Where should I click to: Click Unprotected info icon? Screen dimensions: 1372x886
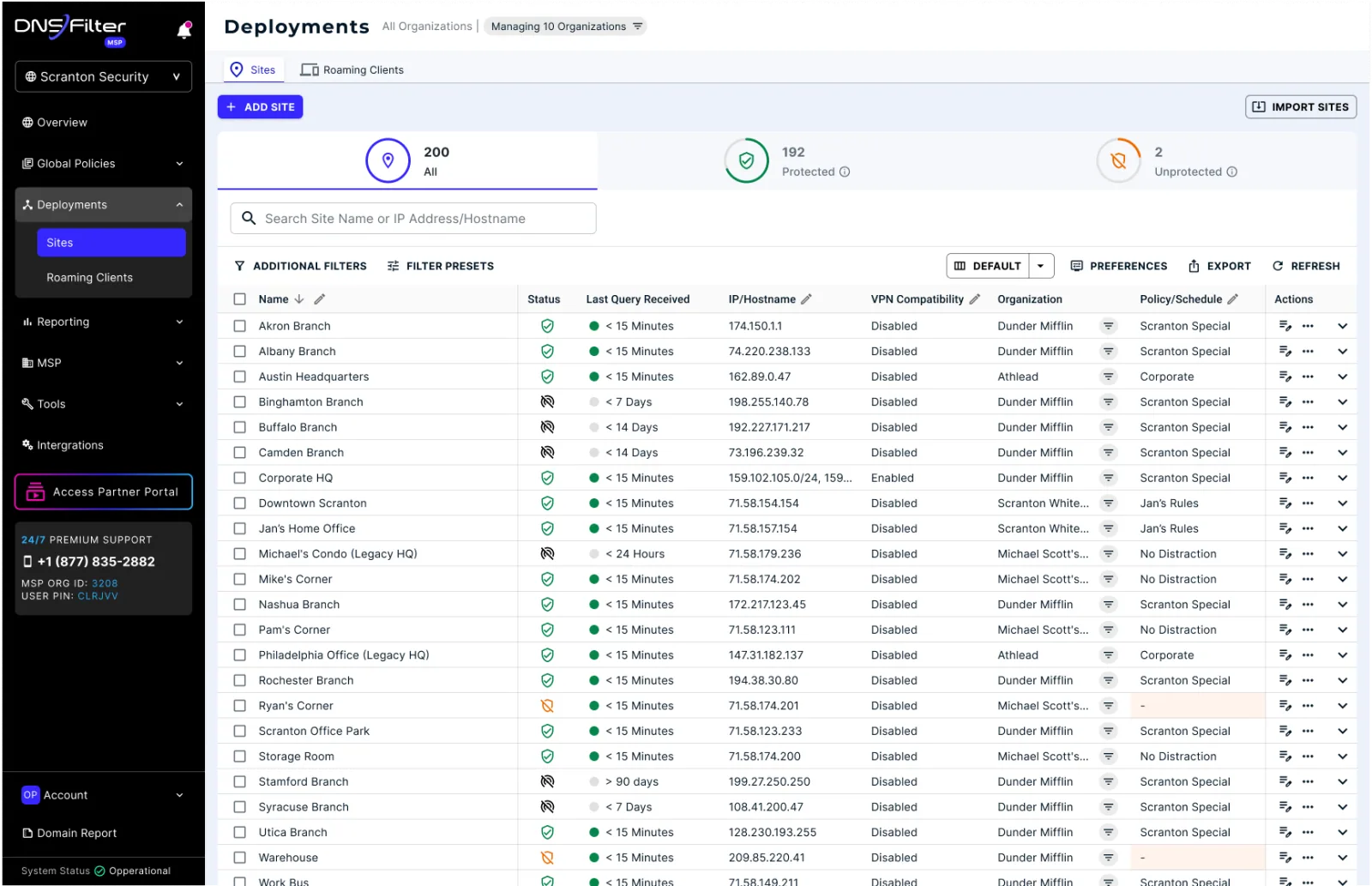tap(1232, 172)
